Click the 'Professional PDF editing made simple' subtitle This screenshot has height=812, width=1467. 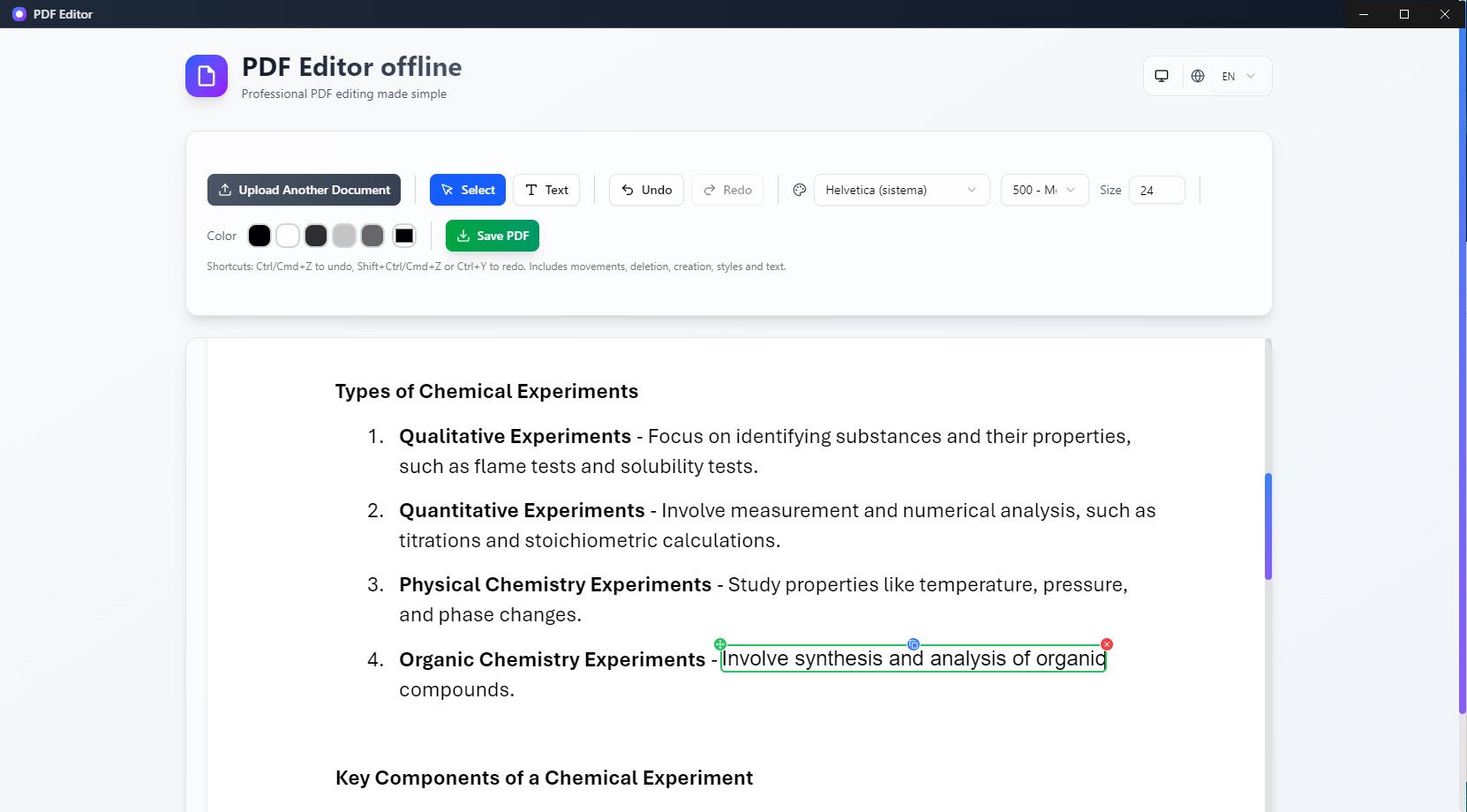coord(344,94)
